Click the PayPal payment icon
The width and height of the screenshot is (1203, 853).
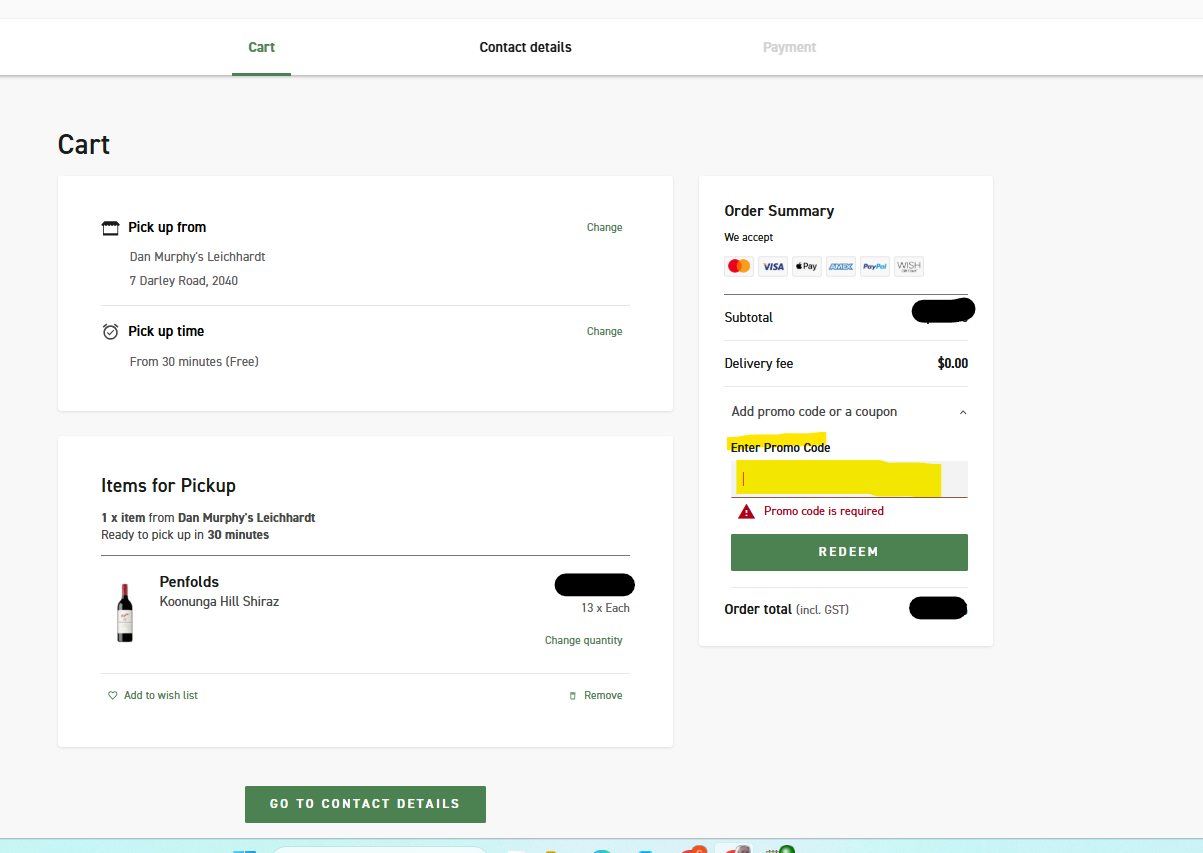coord(875,266)
